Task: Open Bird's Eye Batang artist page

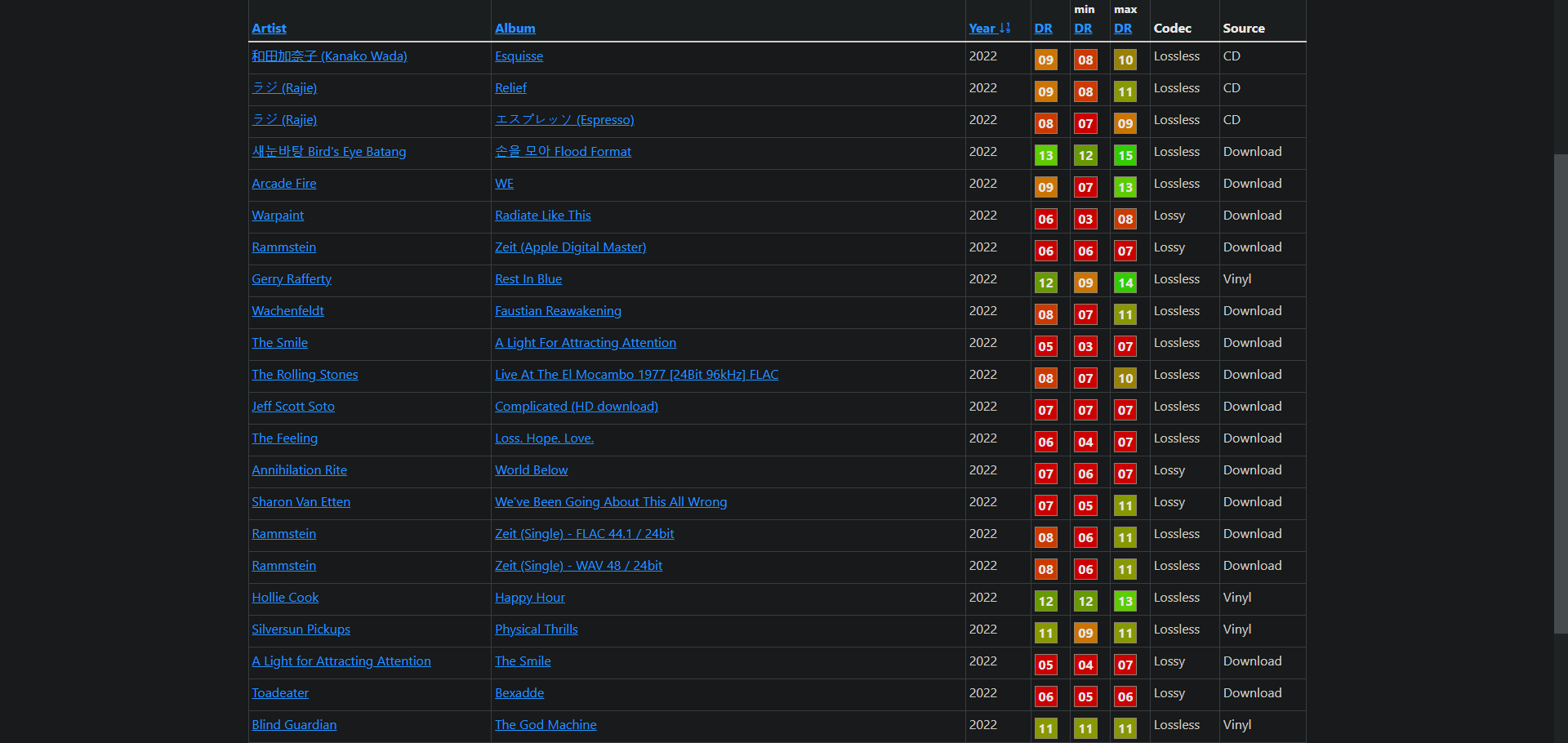Action: [x=328, y=152]
